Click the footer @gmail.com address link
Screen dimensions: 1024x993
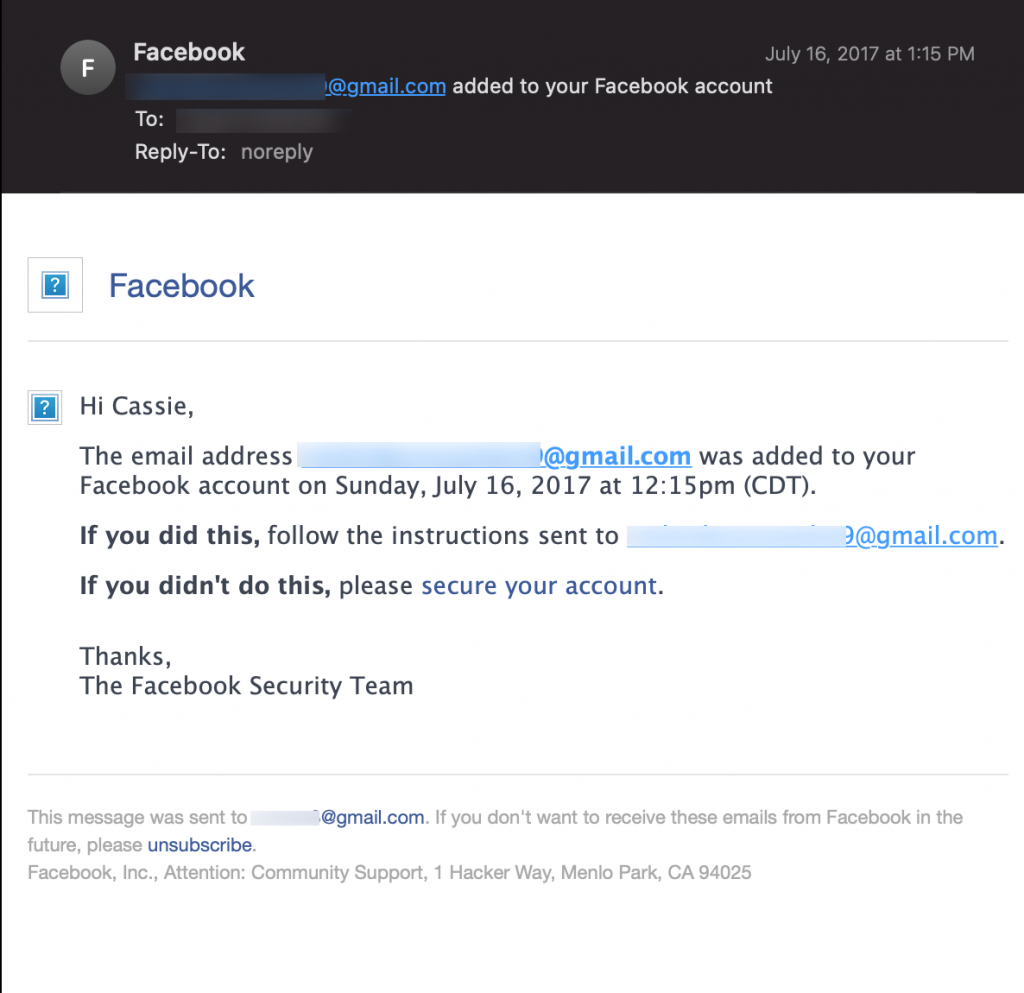[x=338, y=817]
